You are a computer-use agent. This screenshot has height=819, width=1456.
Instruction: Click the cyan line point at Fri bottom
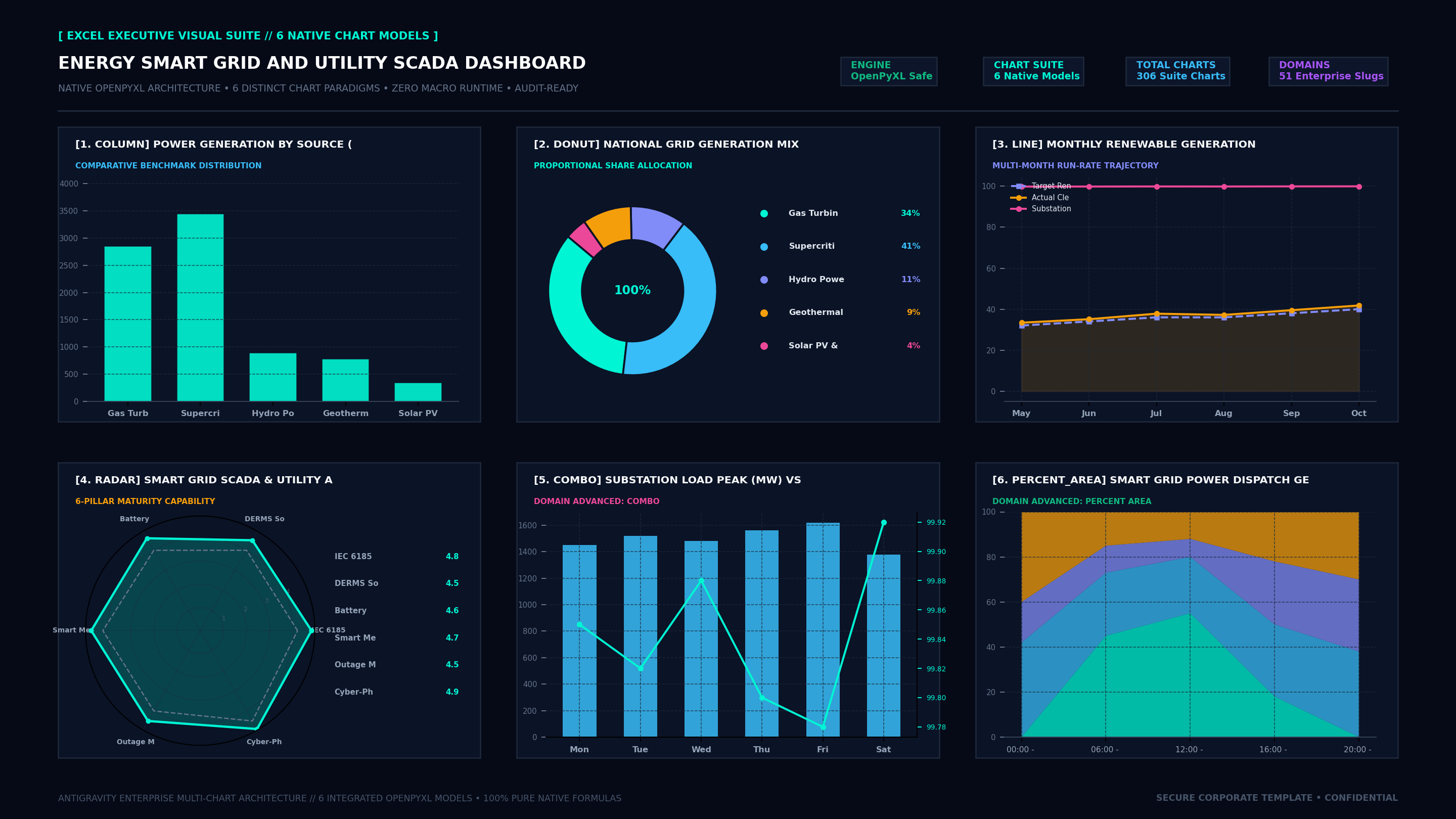click(x=823, y=727)
